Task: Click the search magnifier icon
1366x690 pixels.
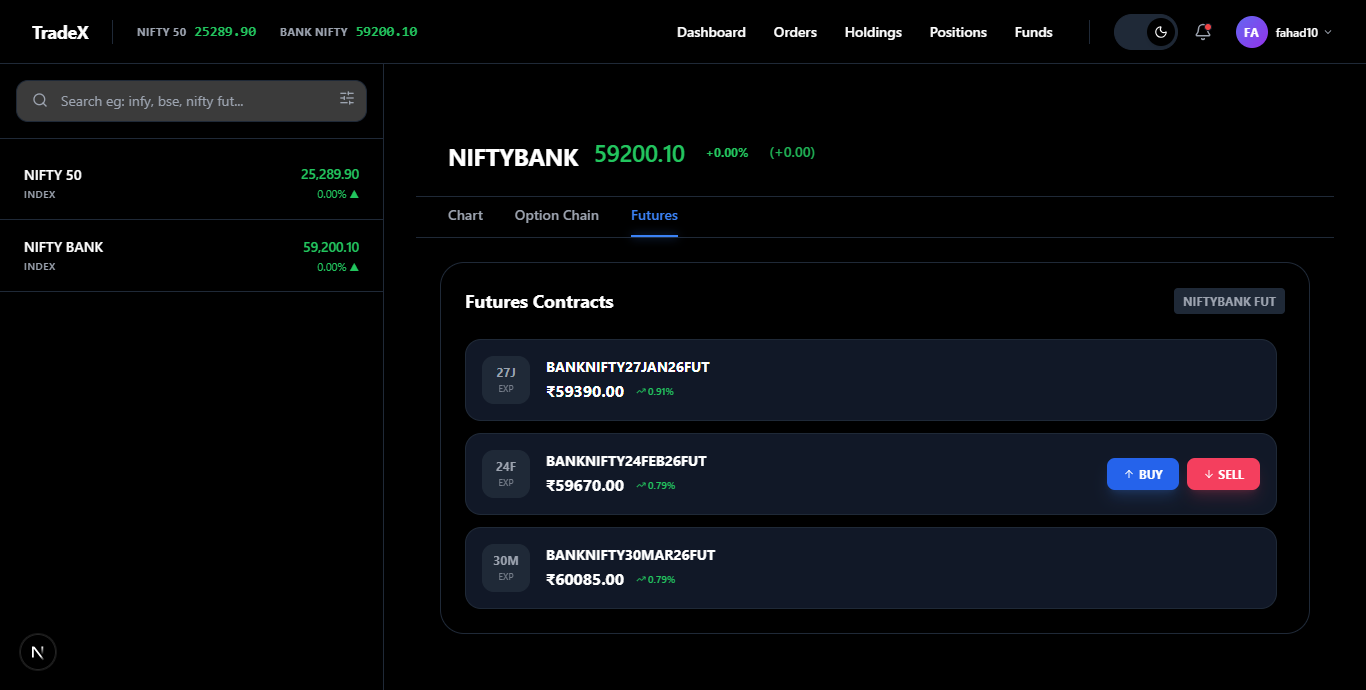Action: [40, 100]
